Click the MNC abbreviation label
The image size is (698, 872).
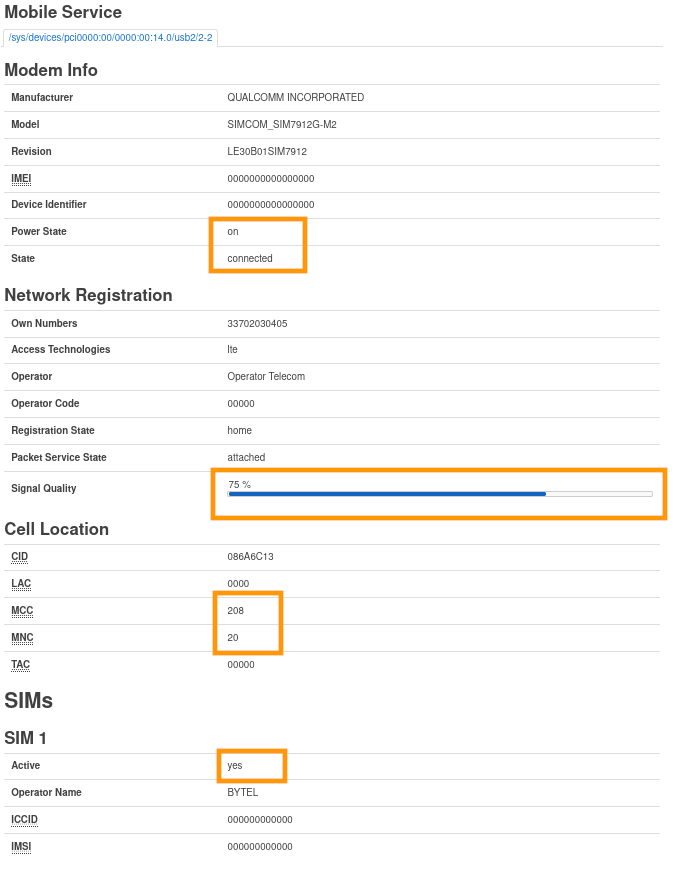[21, 637]
